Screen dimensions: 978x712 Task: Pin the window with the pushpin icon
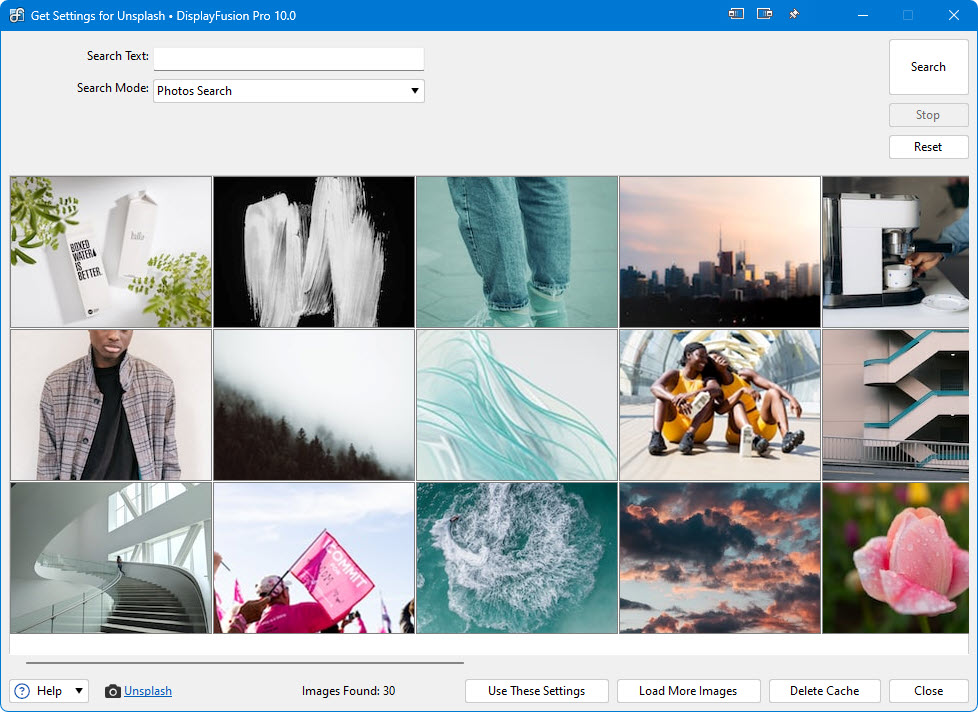click(794, 15)
